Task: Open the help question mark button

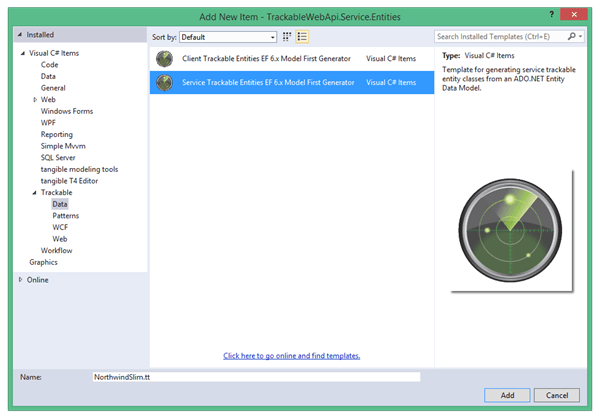Action: pos(551,14)
